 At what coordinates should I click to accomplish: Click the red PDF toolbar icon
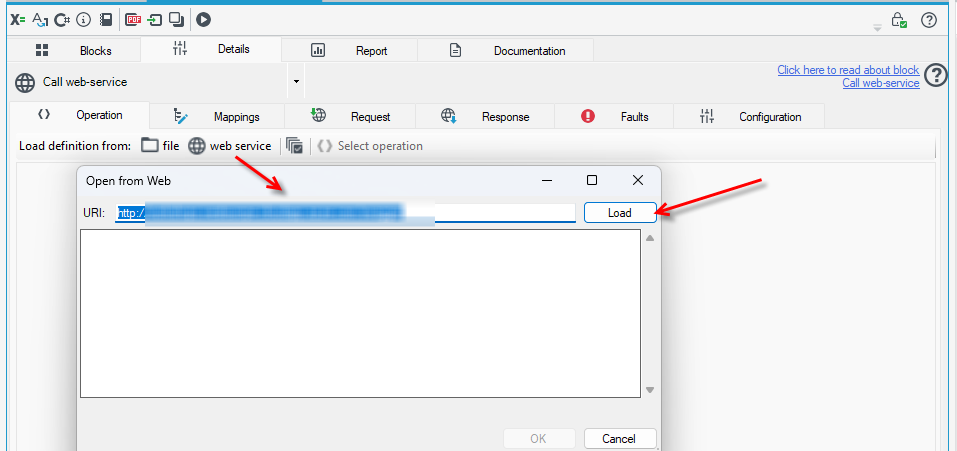pyautogui.click(x=133, y=20)
